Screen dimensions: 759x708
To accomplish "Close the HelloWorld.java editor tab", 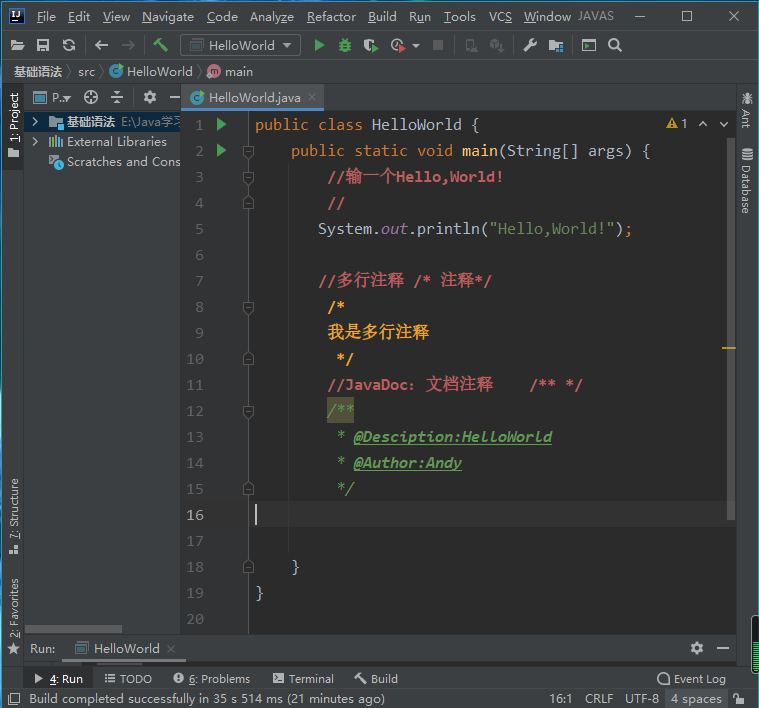I will coord(314,97).
